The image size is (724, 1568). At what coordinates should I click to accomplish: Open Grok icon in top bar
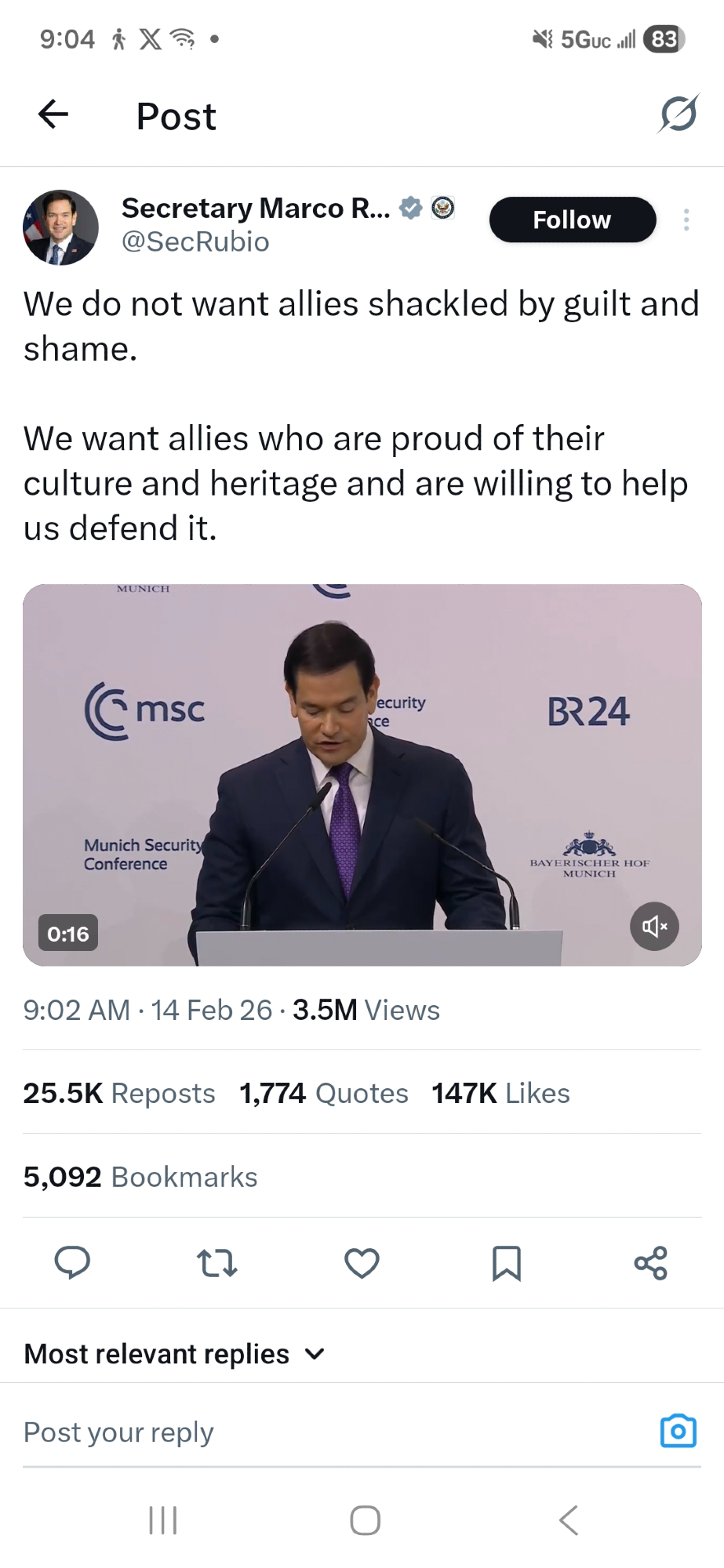click(x=678, y=114)
